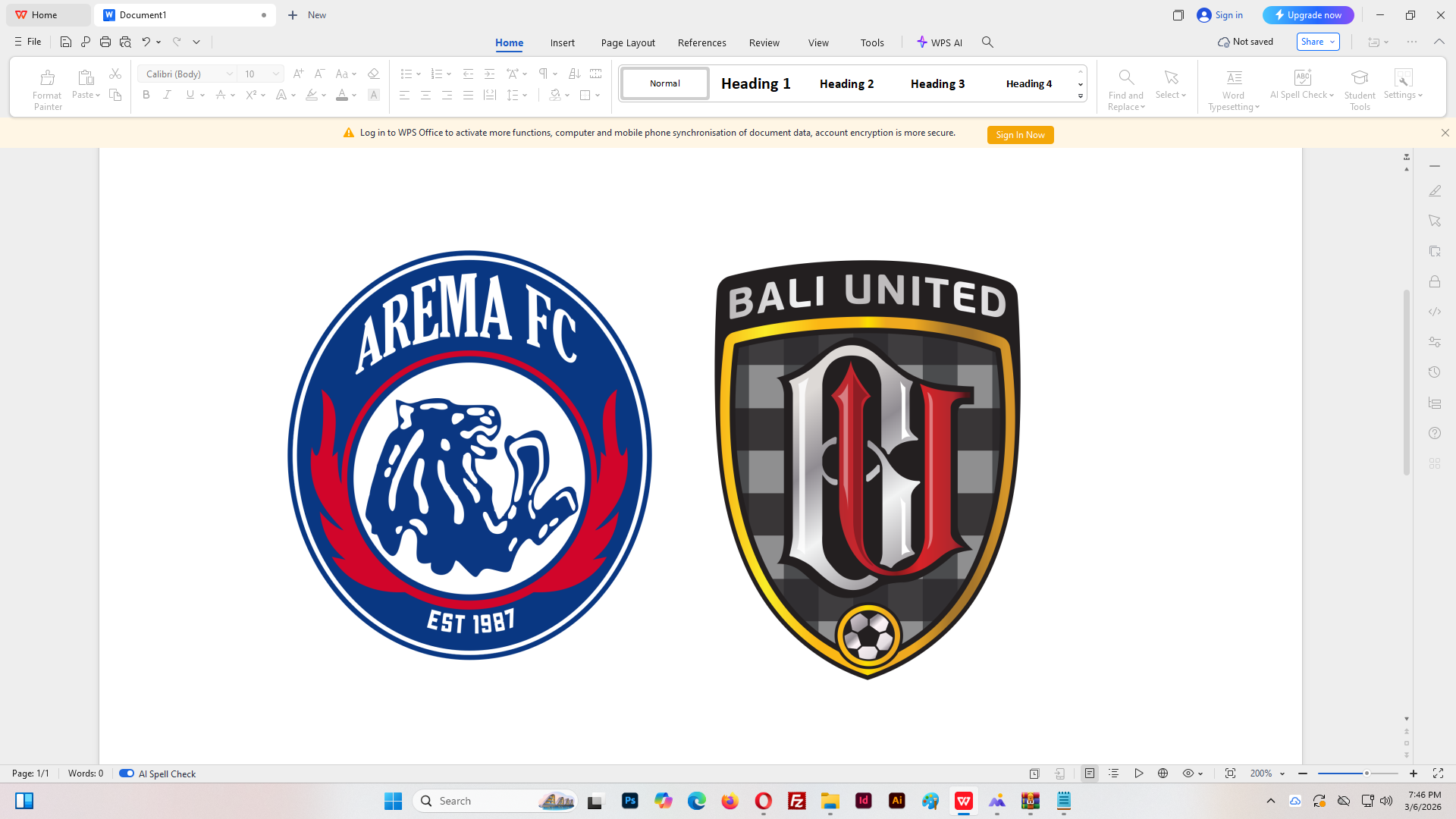Click the lock icon in right sidebar
Image resolution: width=1456 pixels, height=819 pixels.
pyautogui.click(x=1435, y=281)
